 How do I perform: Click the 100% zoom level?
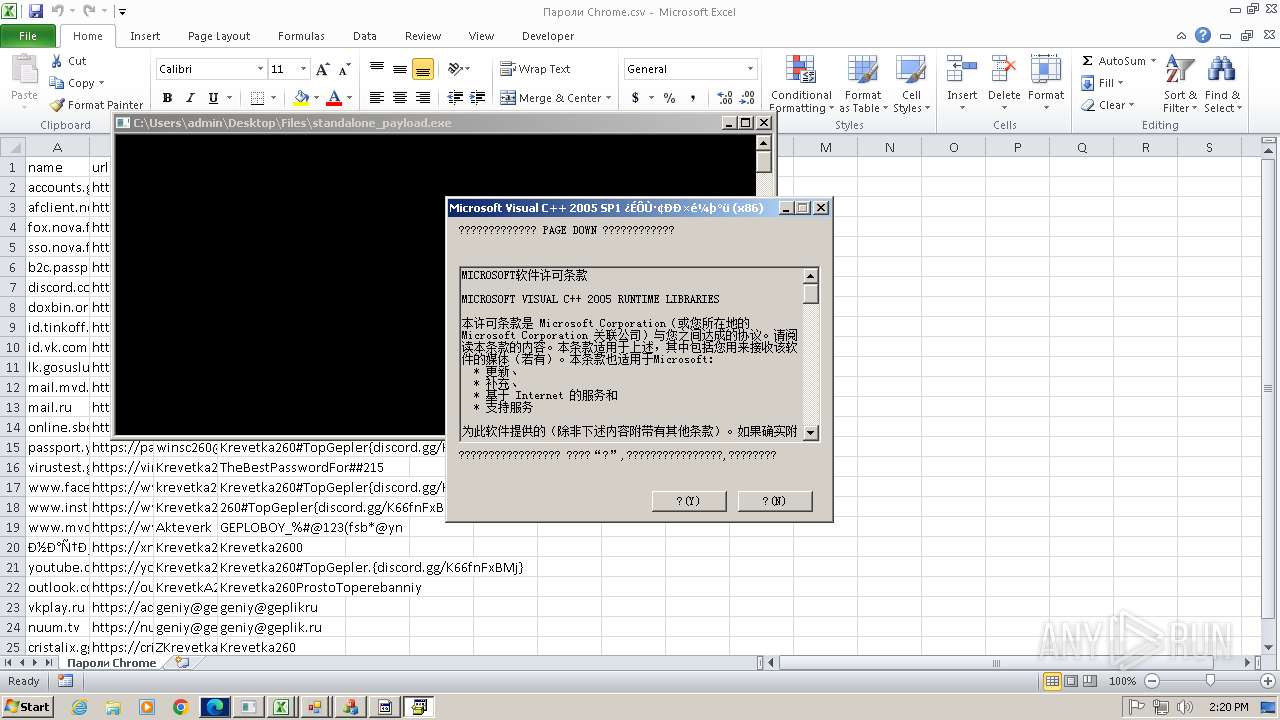[x=1122, y=681]
